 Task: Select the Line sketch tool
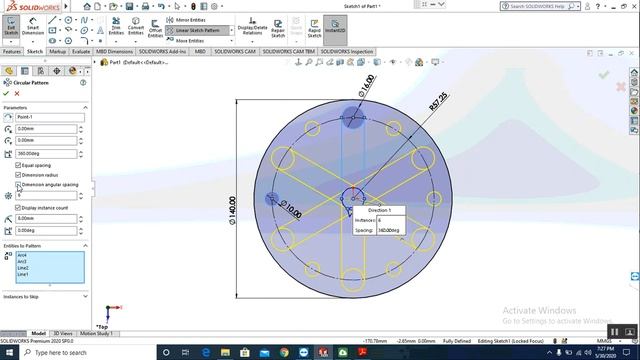[52, 20]
